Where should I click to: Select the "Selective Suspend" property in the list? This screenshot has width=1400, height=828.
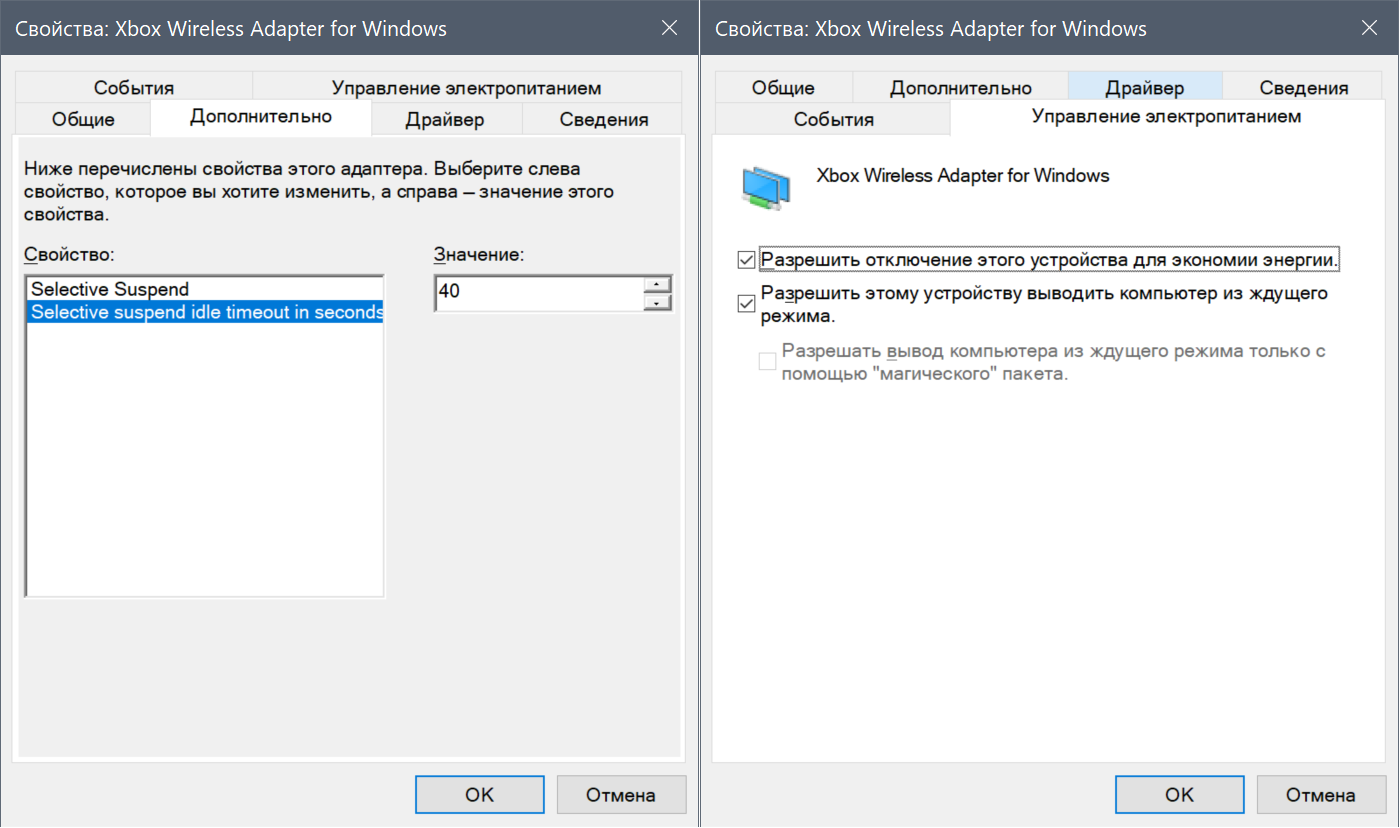tap(110, 289)
